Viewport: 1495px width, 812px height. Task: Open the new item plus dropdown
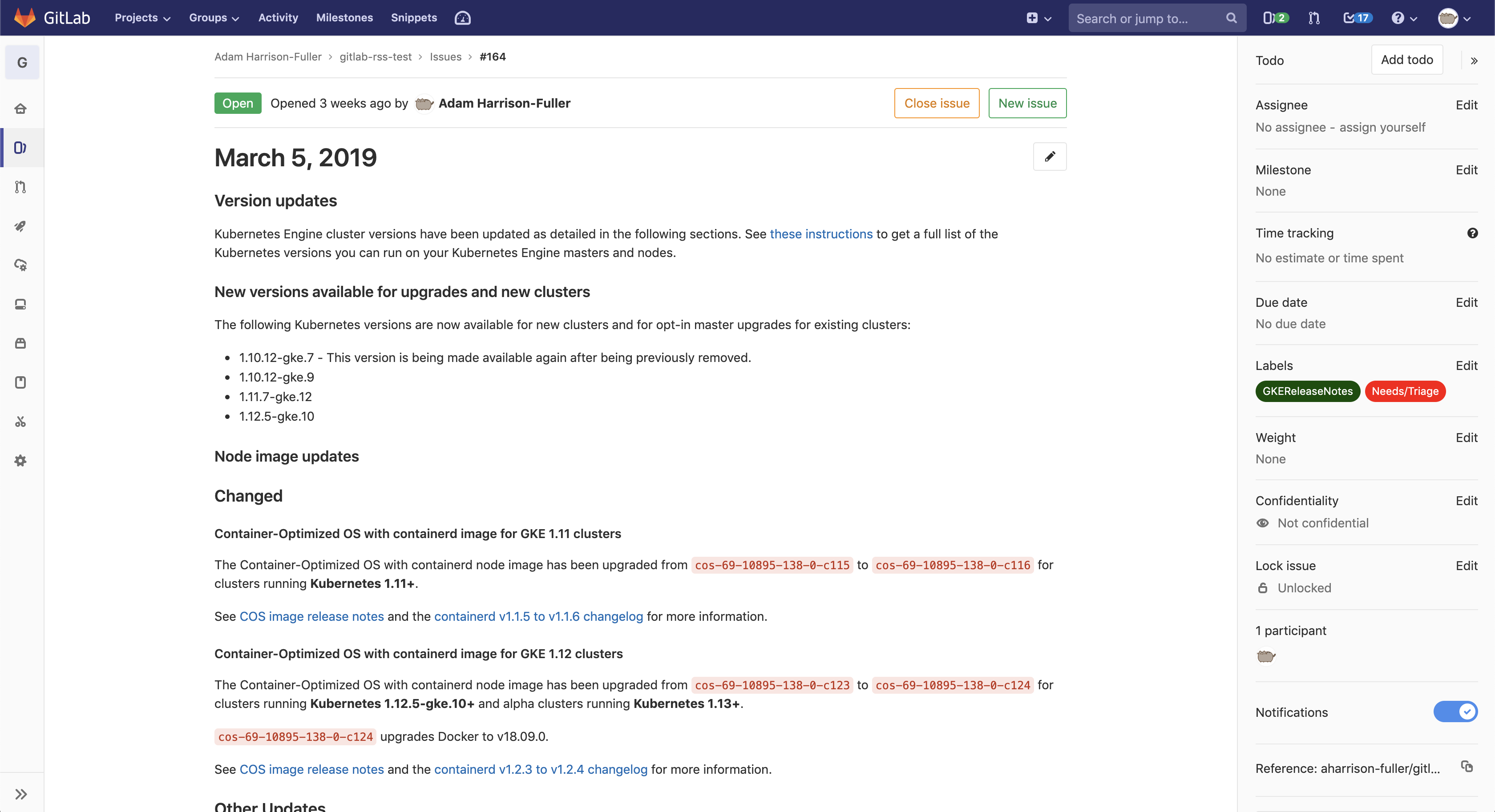tap(1039, 18)
